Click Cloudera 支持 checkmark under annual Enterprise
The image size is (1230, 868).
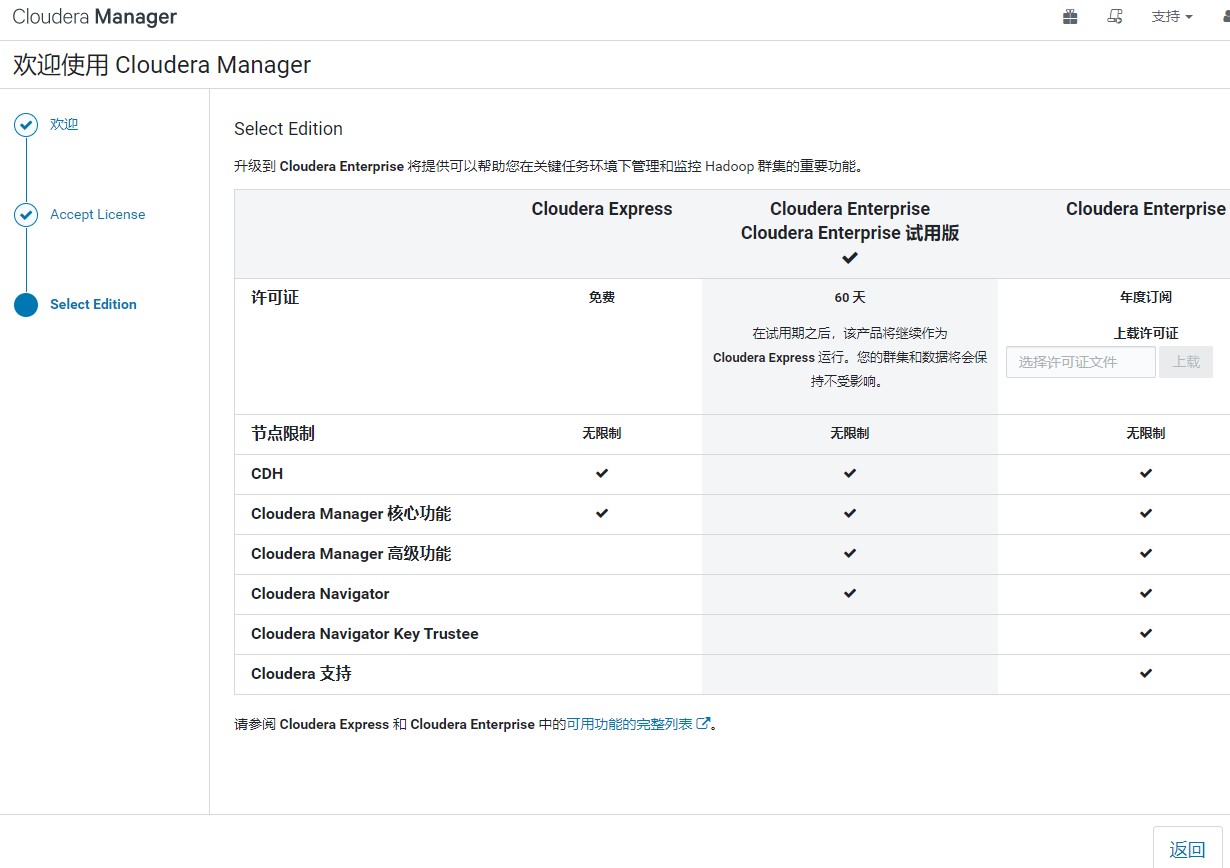click(x=1146, y=673)
